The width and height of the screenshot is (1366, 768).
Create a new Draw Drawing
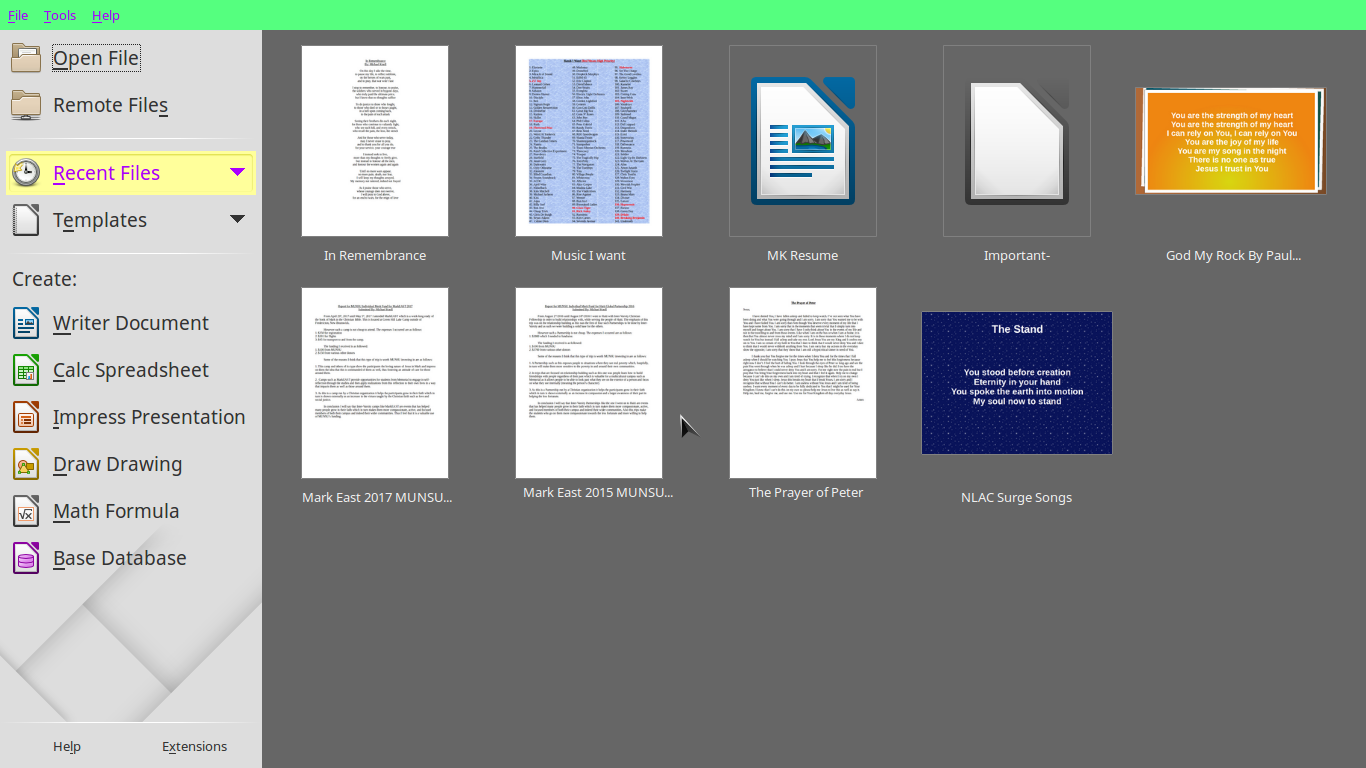pyautogui.click(x=117, y=464)
